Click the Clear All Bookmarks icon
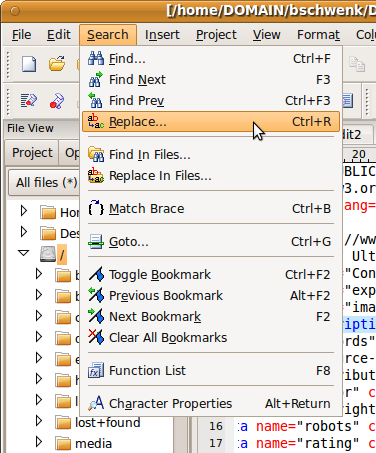The height and width of the screenshot is (453, 376). click(x=96, y=338)
